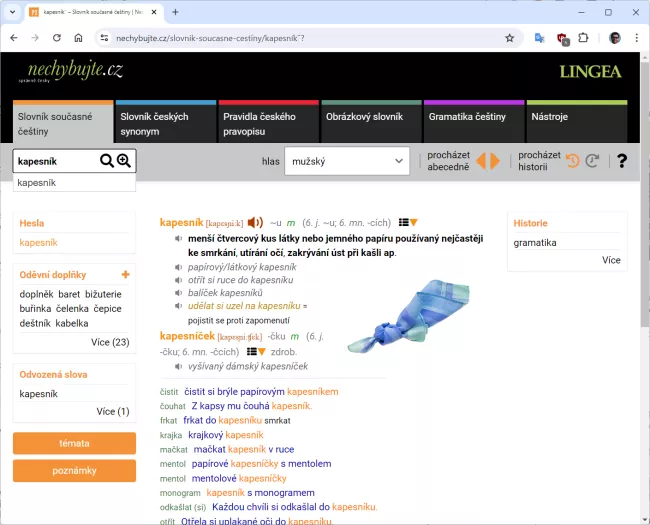
Task: Expand declension table for kapesník
Action: pyautogui.click(x=407, y=222)
